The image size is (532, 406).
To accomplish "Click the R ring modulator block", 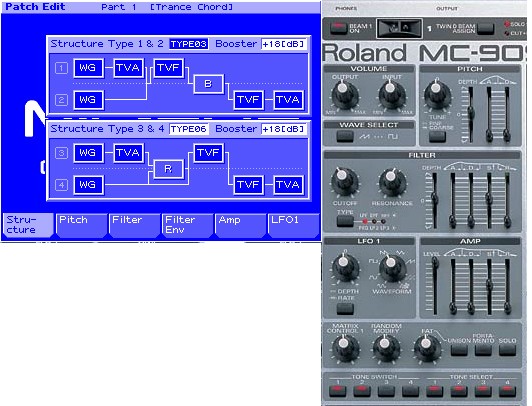I will coord(168,169).
